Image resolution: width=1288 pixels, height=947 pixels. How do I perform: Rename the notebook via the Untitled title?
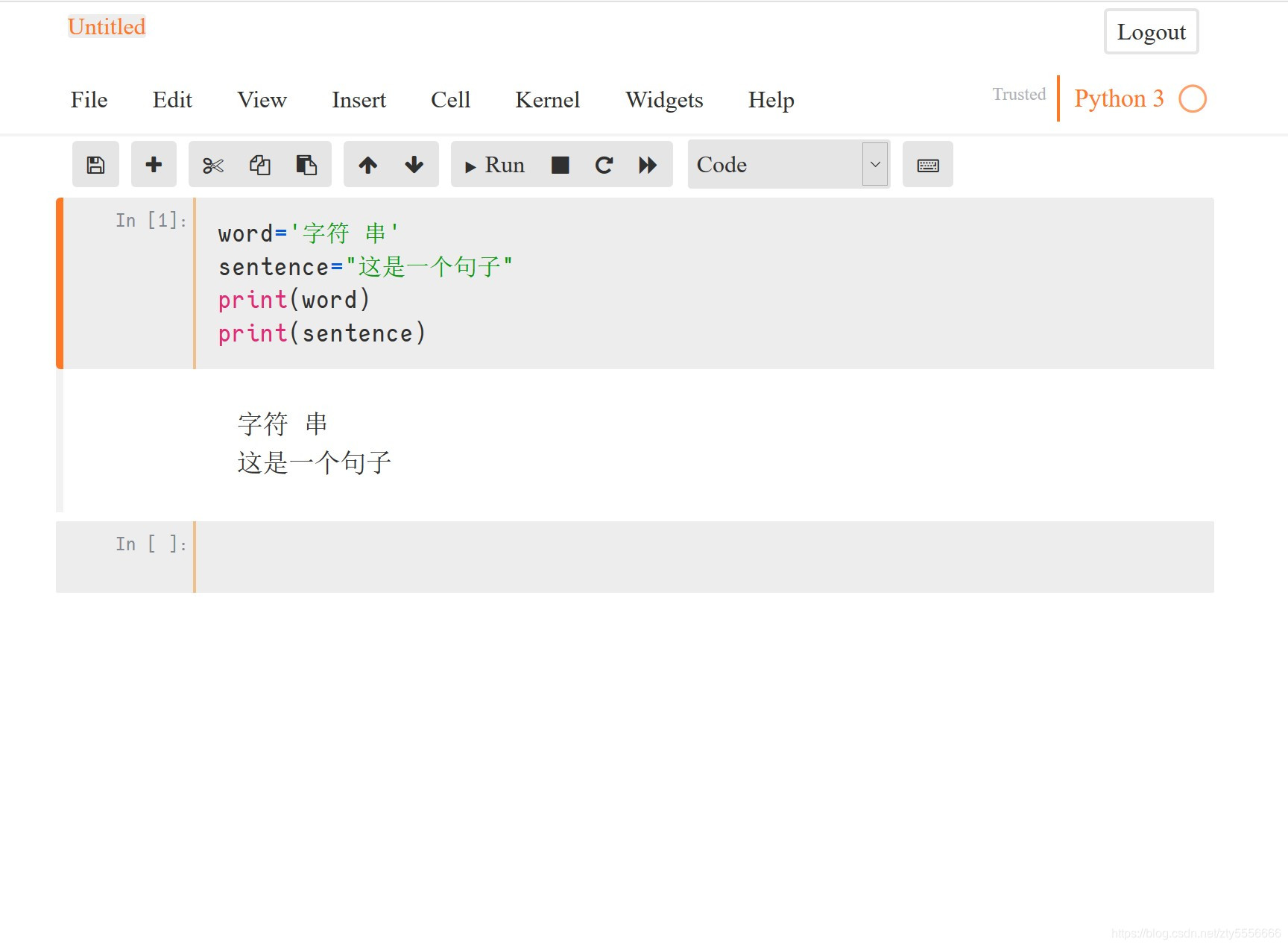[x=107, y=27]
